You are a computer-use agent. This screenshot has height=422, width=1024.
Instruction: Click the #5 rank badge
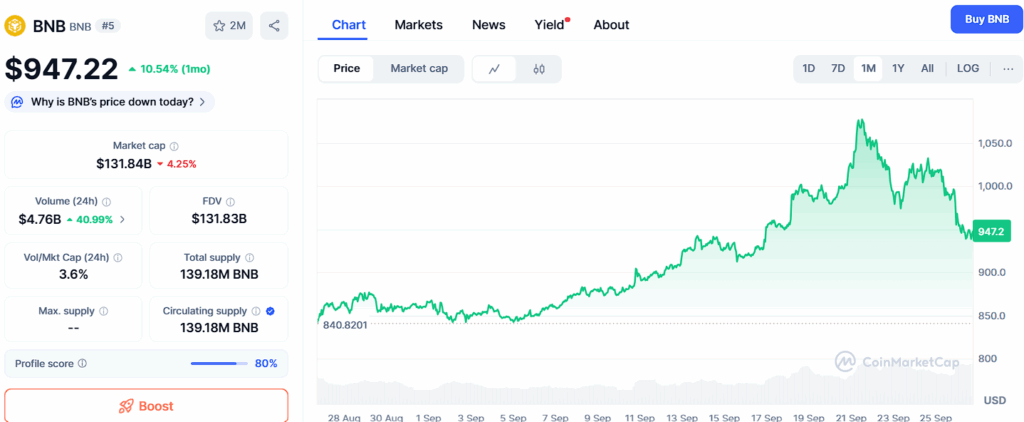[x=108, y=25]
